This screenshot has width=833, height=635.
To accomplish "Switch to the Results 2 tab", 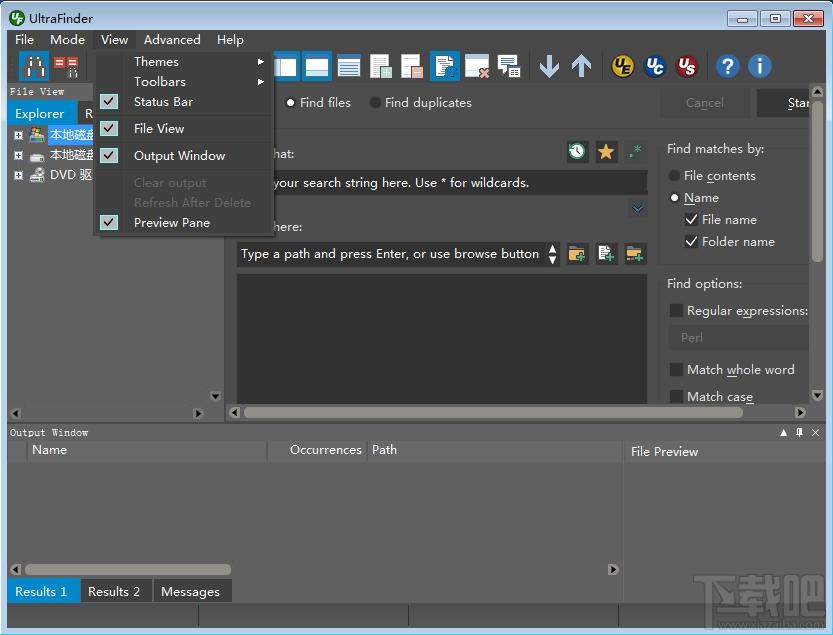I will click(x=114, y=591).
